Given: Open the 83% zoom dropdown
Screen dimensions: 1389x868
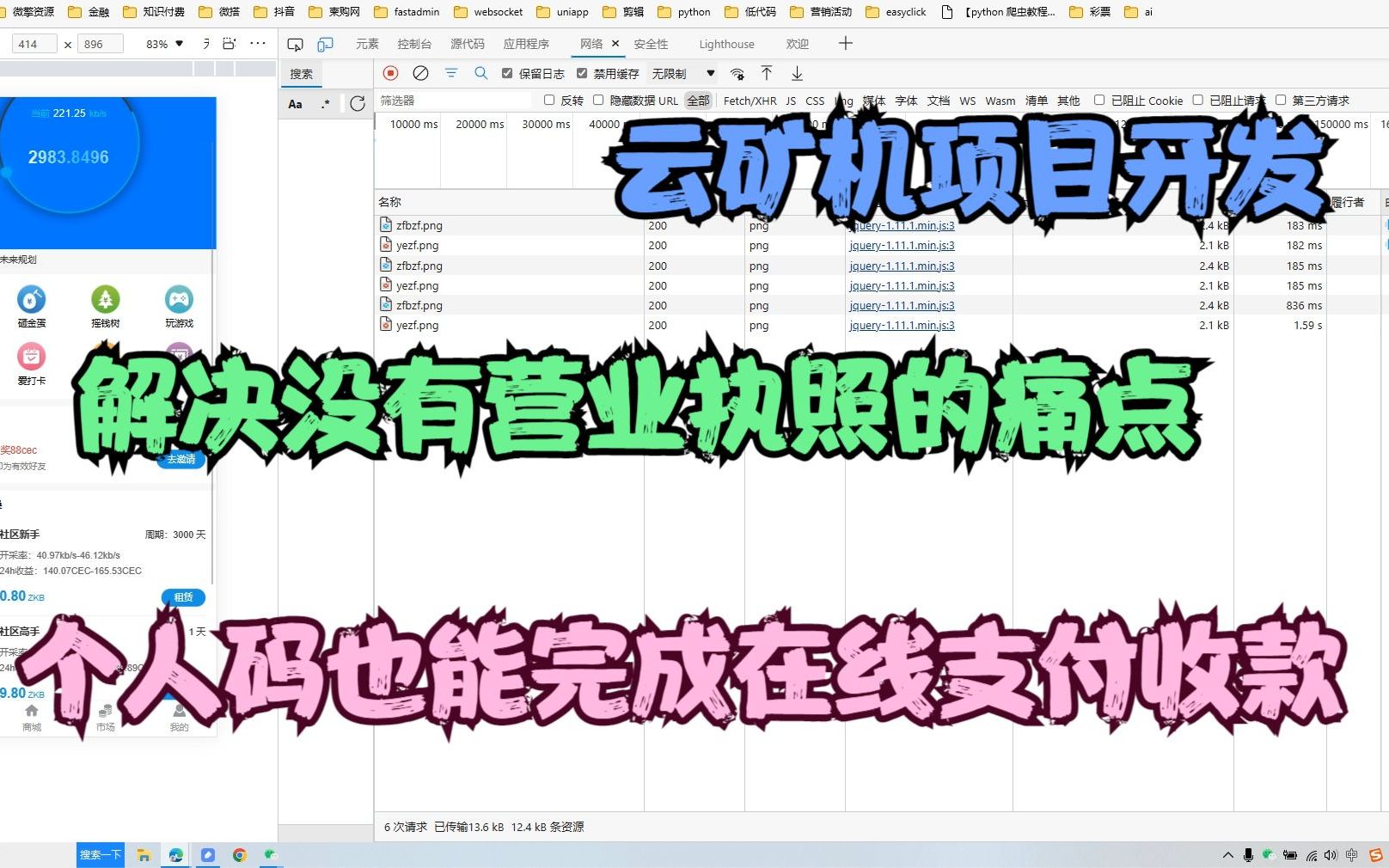Looking at the screenshot, I should (165, 44).
